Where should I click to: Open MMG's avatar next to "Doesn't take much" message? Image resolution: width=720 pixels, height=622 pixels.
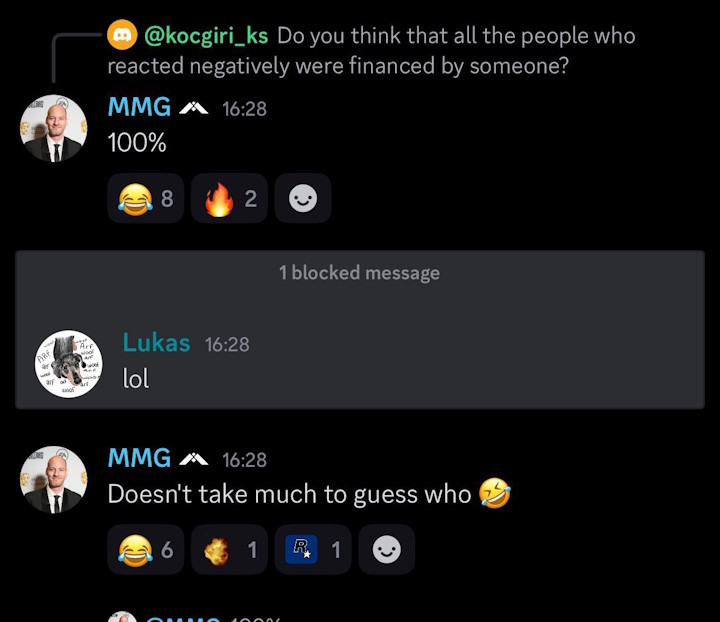point(54,480)
